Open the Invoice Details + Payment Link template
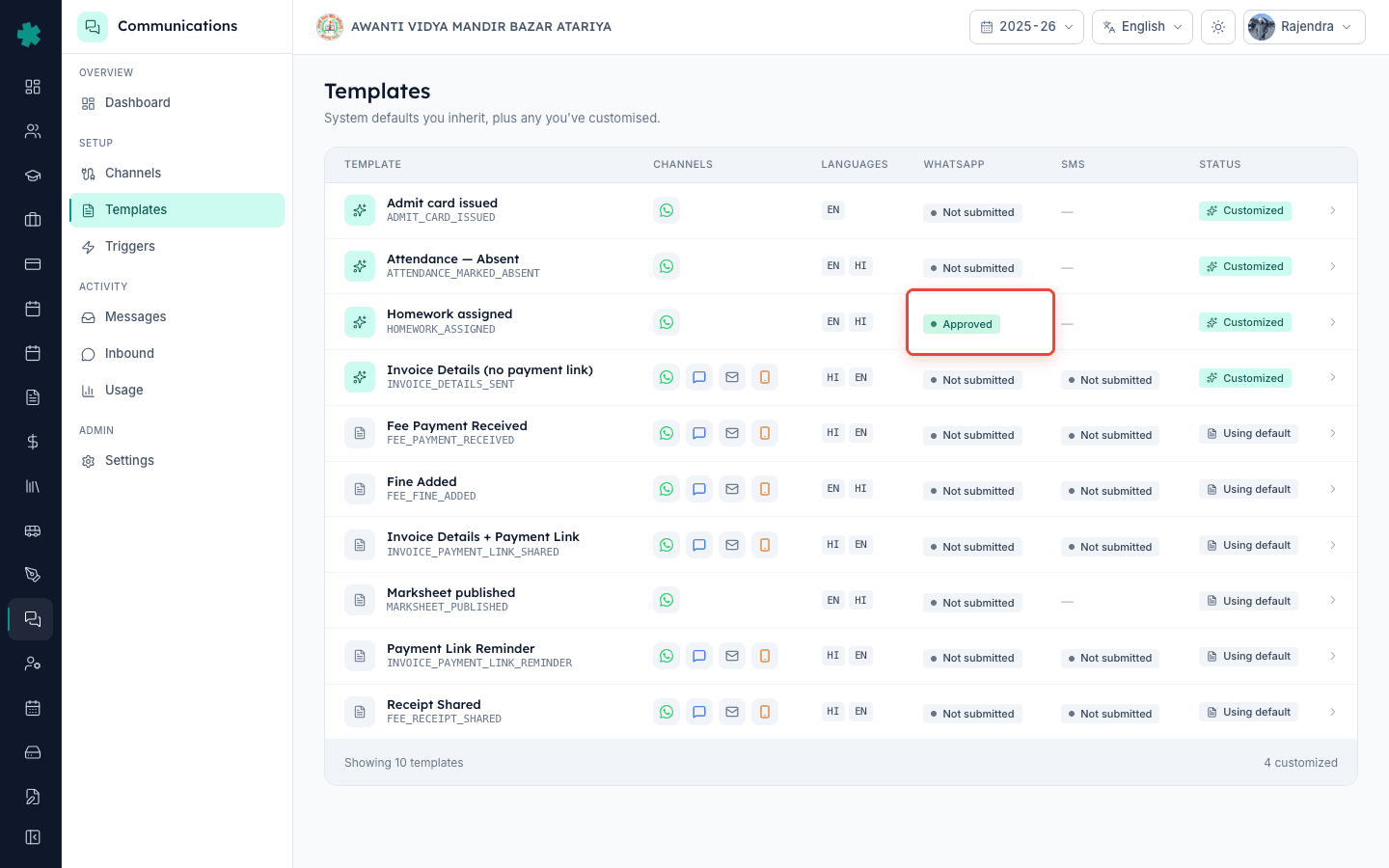The height and width of the screenshot is (868, 1389). coord(482,536)
